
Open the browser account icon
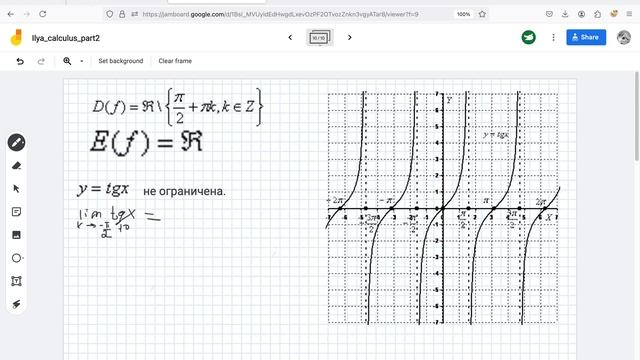coord(581,14)
